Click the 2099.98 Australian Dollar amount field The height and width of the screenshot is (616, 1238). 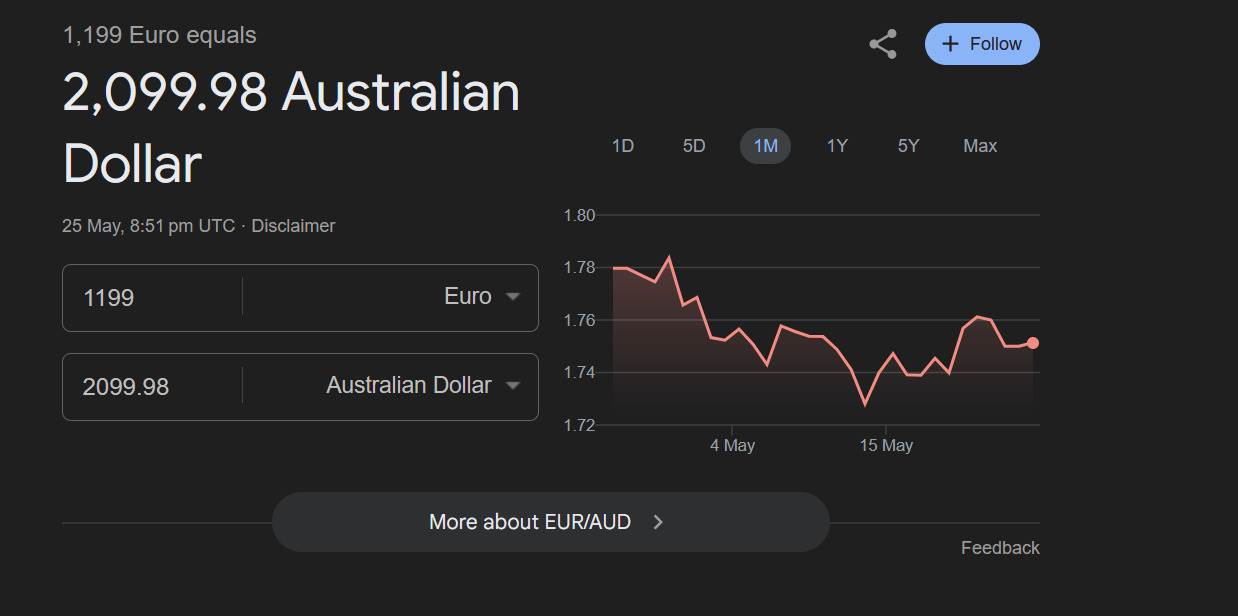coord(152,387)
